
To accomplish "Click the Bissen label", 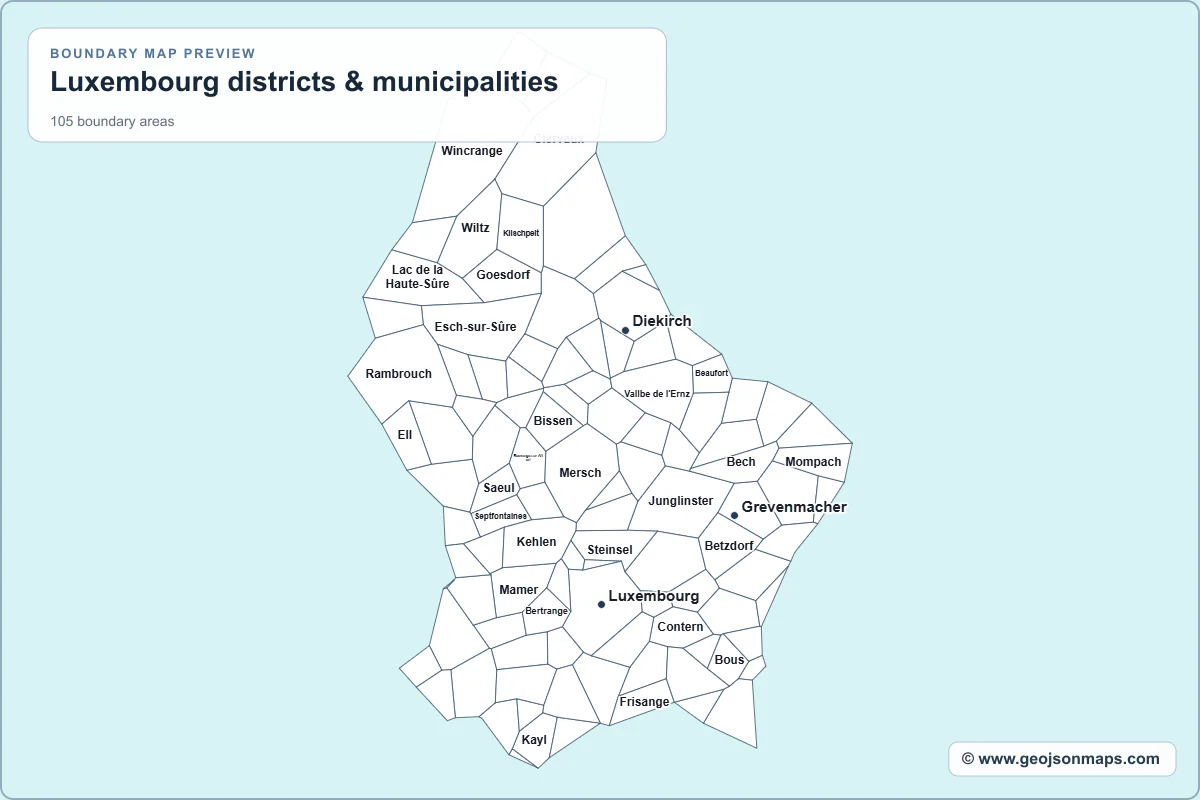I will 553,421.
